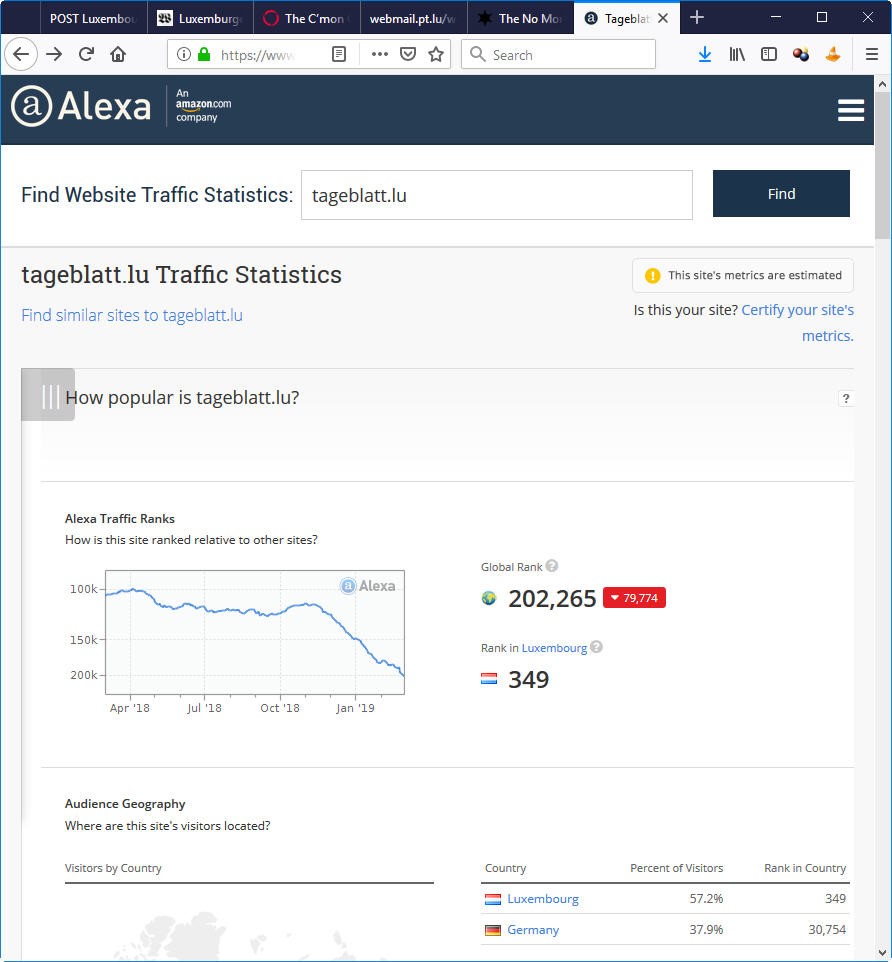Show Firefox sidebars with the sidebar icon

point(769,55)
